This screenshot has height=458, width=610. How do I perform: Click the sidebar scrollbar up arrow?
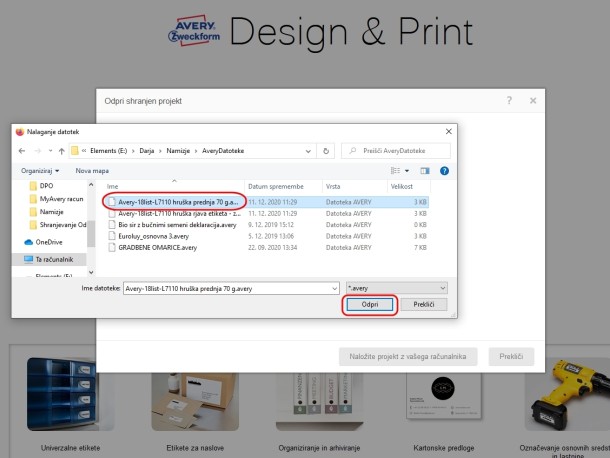click(91, 184)
